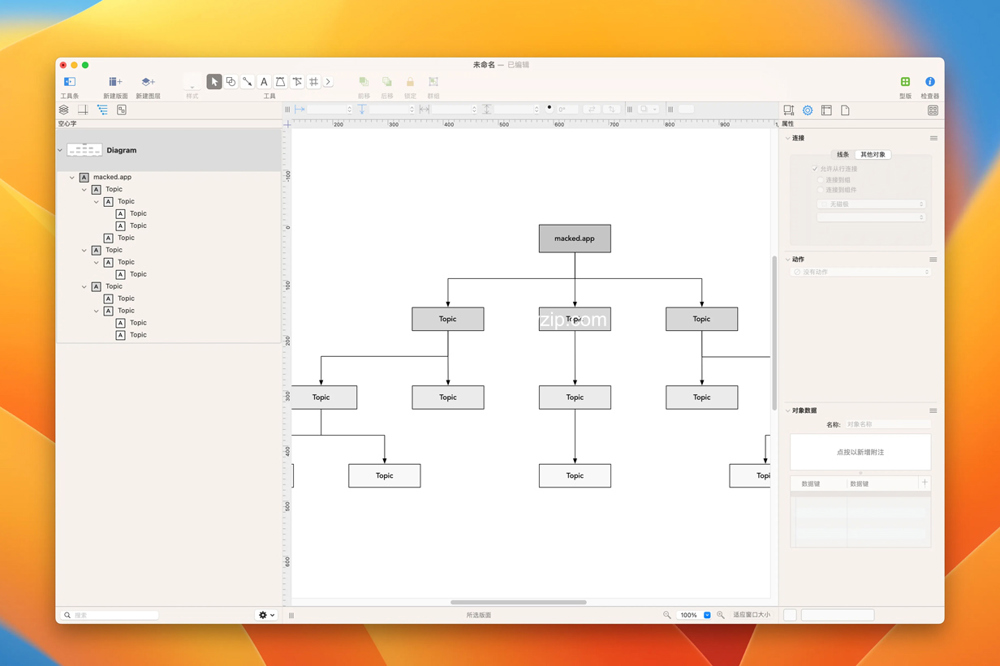Click the macked.app box on canvas

tap(575, 239)
